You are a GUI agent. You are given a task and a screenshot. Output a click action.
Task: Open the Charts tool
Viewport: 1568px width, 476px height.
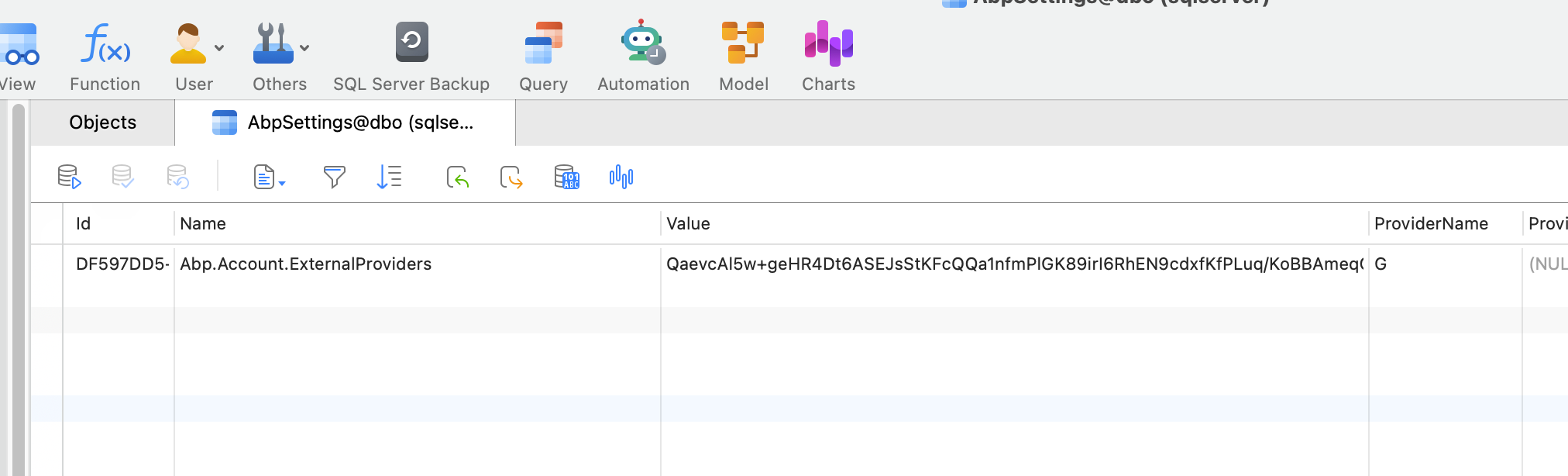(828, 43)
